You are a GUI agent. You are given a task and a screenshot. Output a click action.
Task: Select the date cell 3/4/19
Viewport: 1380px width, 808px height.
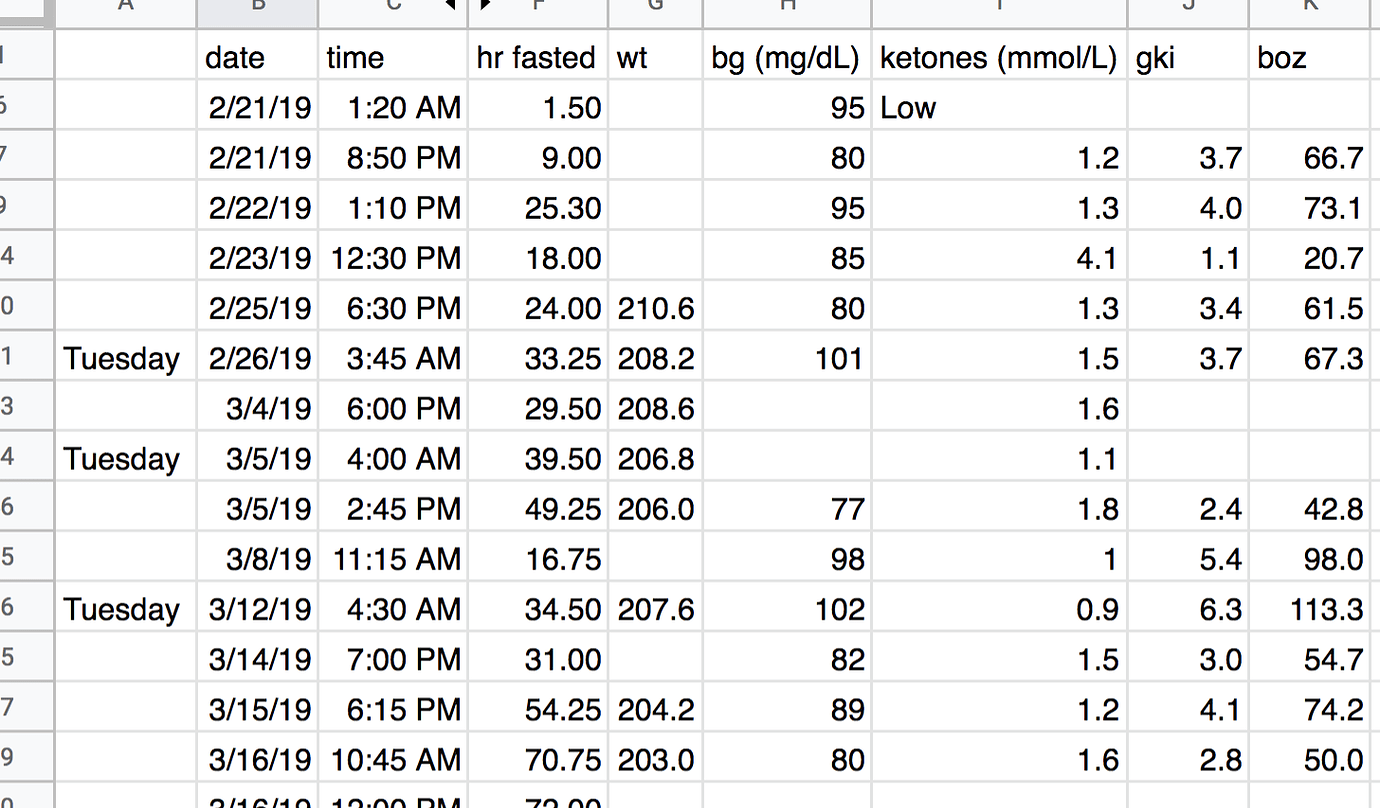click(x=257, y=408)
